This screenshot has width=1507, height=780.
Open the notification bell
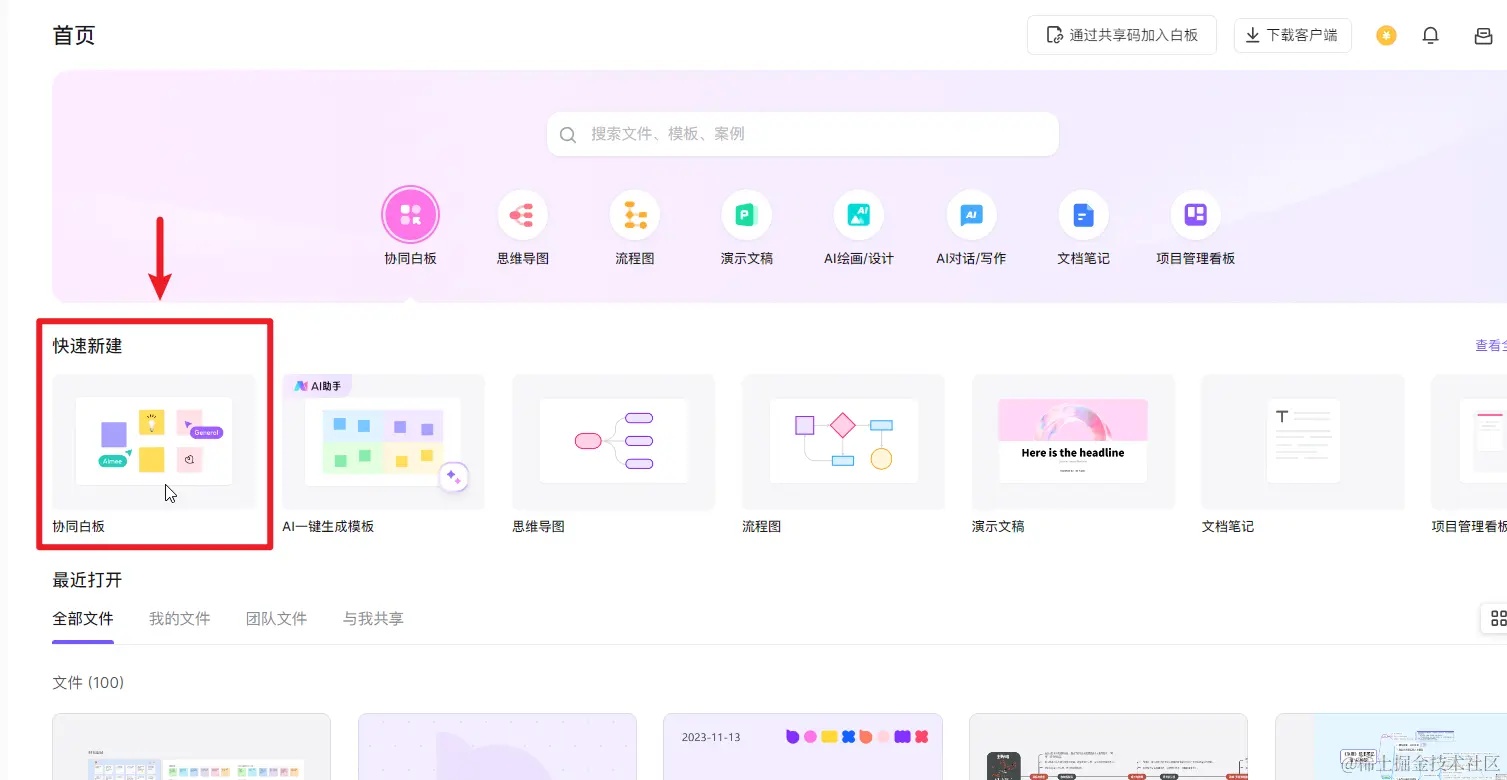click(x=1430, y=34)
